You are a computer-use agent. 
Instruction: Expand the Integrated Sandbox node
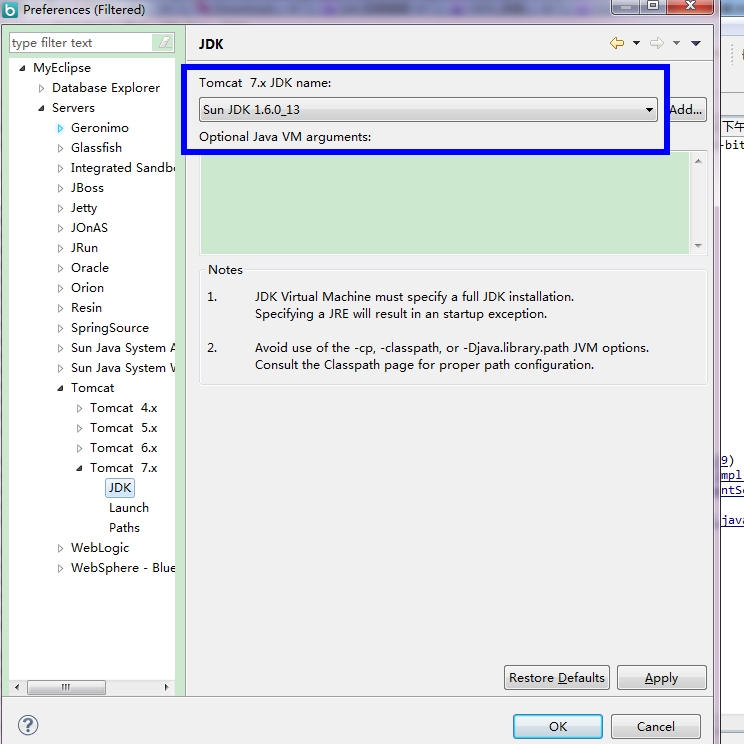pyautogui.click(x=60, y=168)
